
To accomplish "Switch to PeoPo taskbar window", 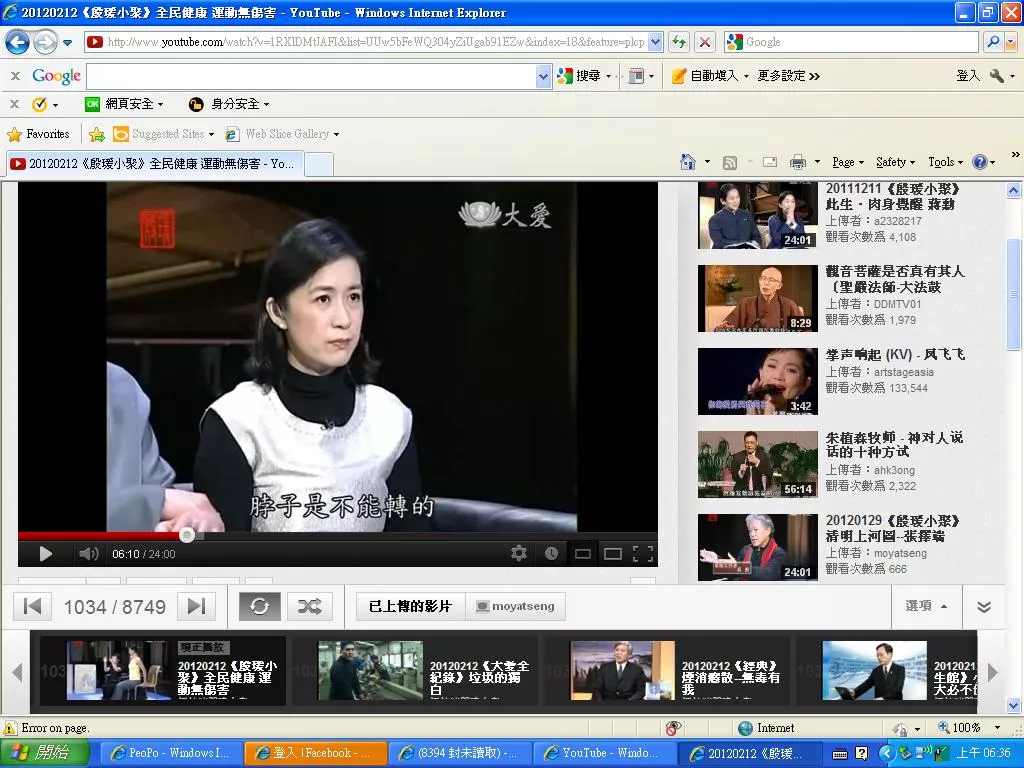I will pyautogui.click(x=171, y=753).
